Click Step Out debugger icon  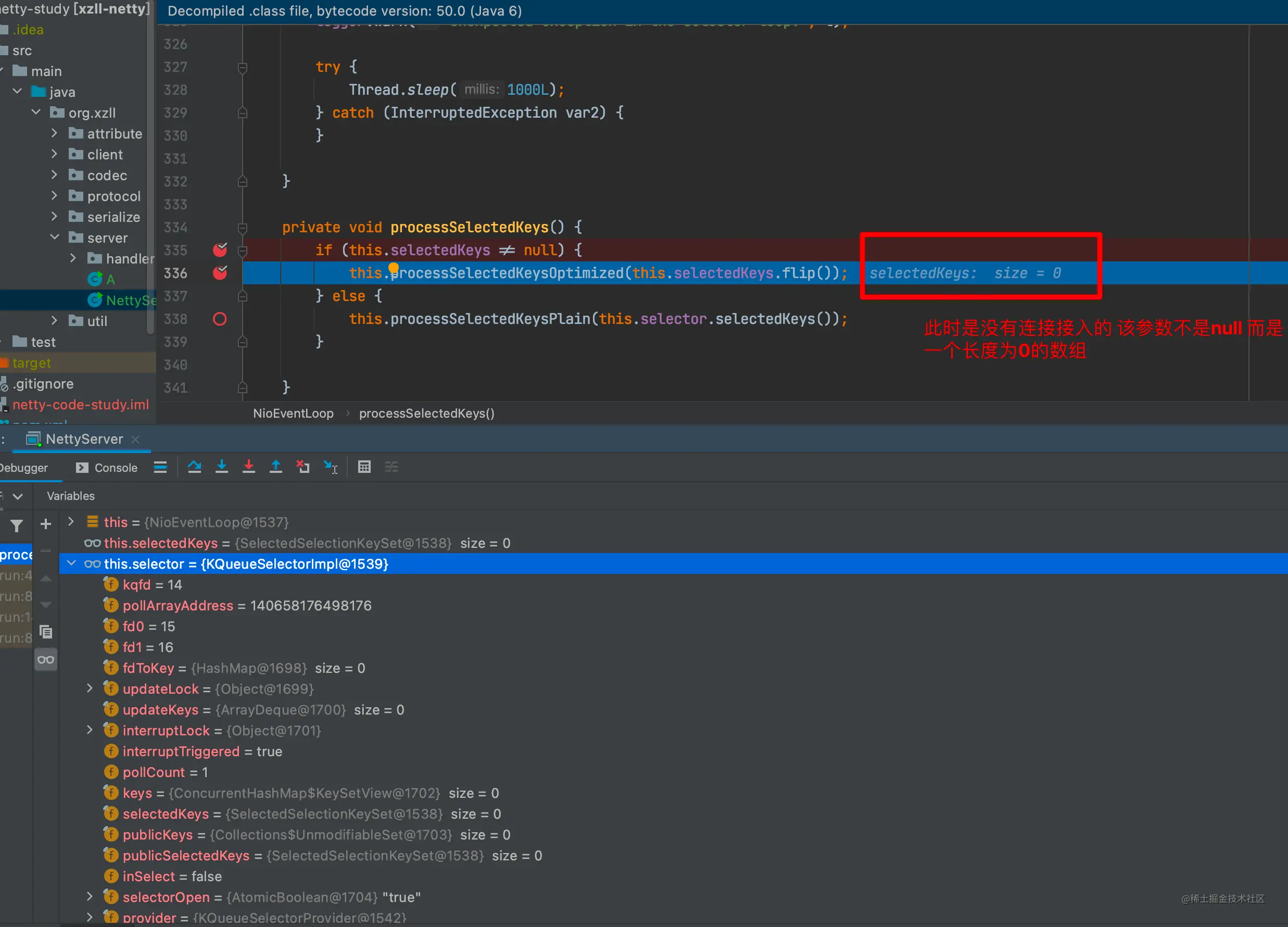(276, 467)
